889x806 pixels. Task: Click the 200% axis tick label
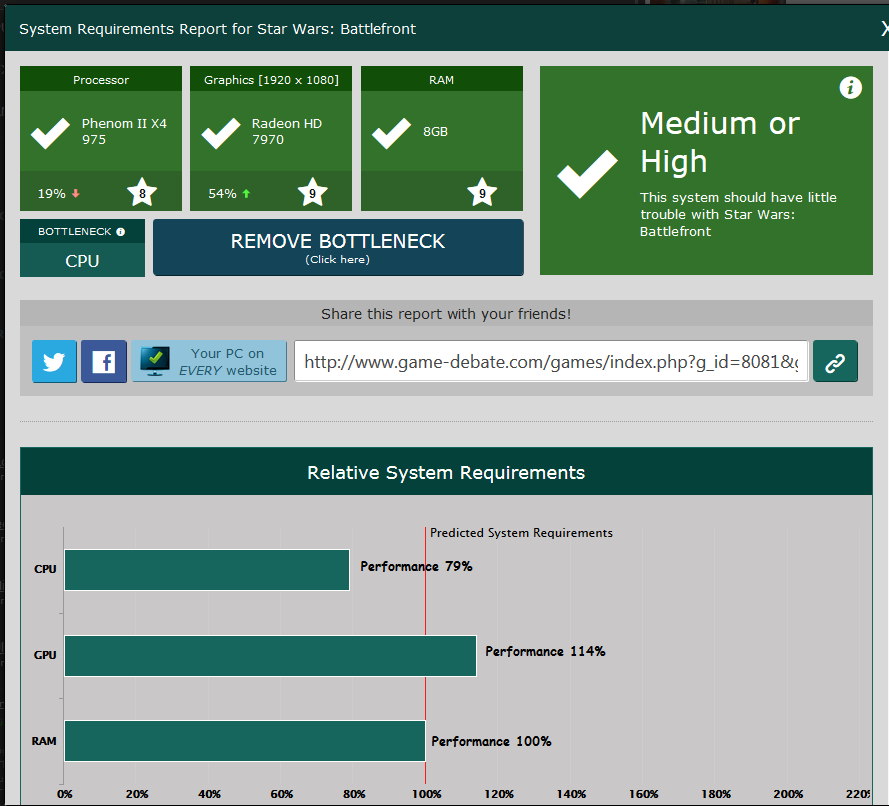coord(788,794)
